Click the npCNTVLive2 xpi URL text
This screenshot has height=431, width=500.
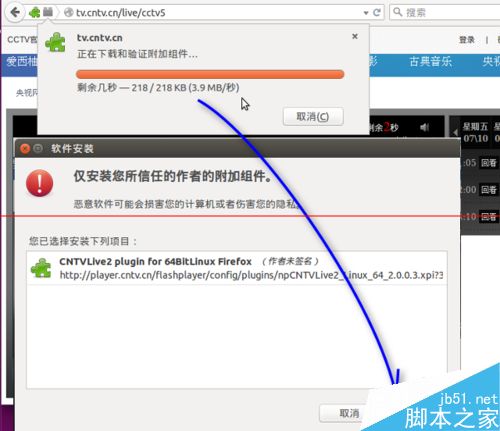251,275
